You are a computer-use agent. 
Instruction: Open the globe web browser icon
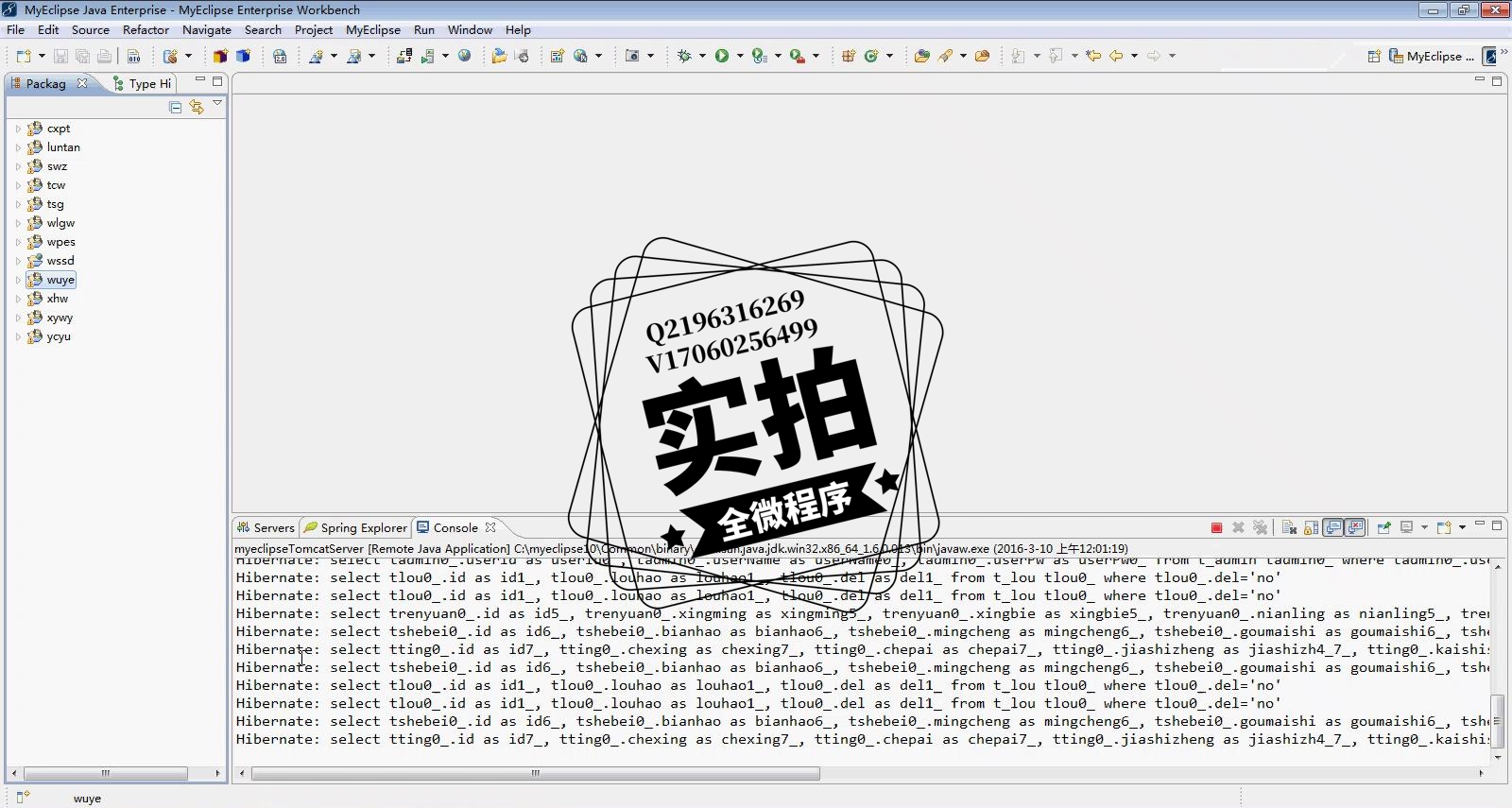[x=464, y=56]
